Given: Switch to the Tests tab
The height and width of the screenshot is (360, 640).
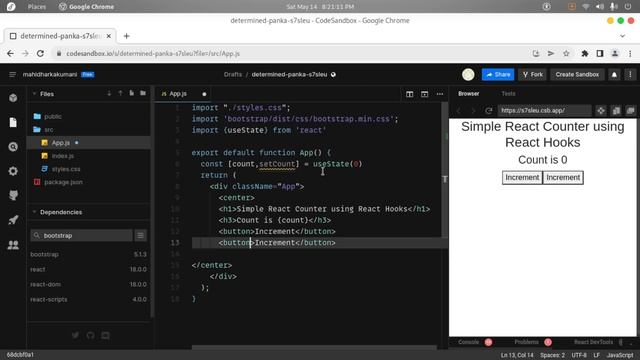Looking at the screenshot, I should (x=508, y=94).
